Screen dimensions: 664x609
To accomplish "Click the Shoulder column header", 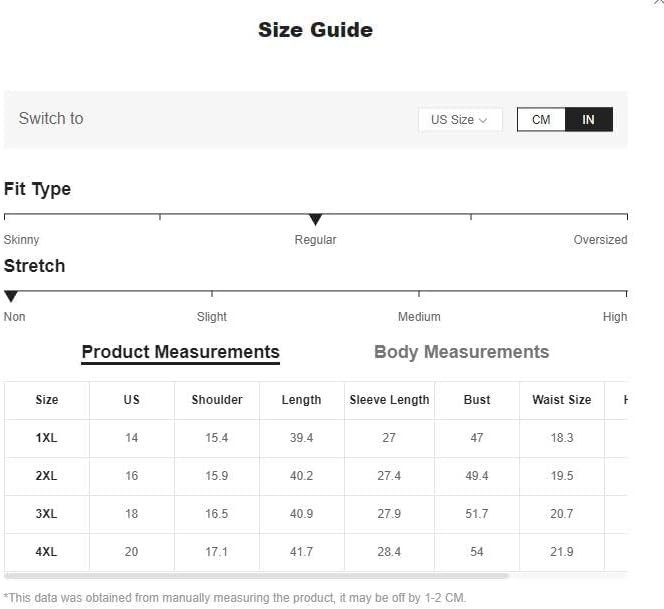I will (217, 400).
